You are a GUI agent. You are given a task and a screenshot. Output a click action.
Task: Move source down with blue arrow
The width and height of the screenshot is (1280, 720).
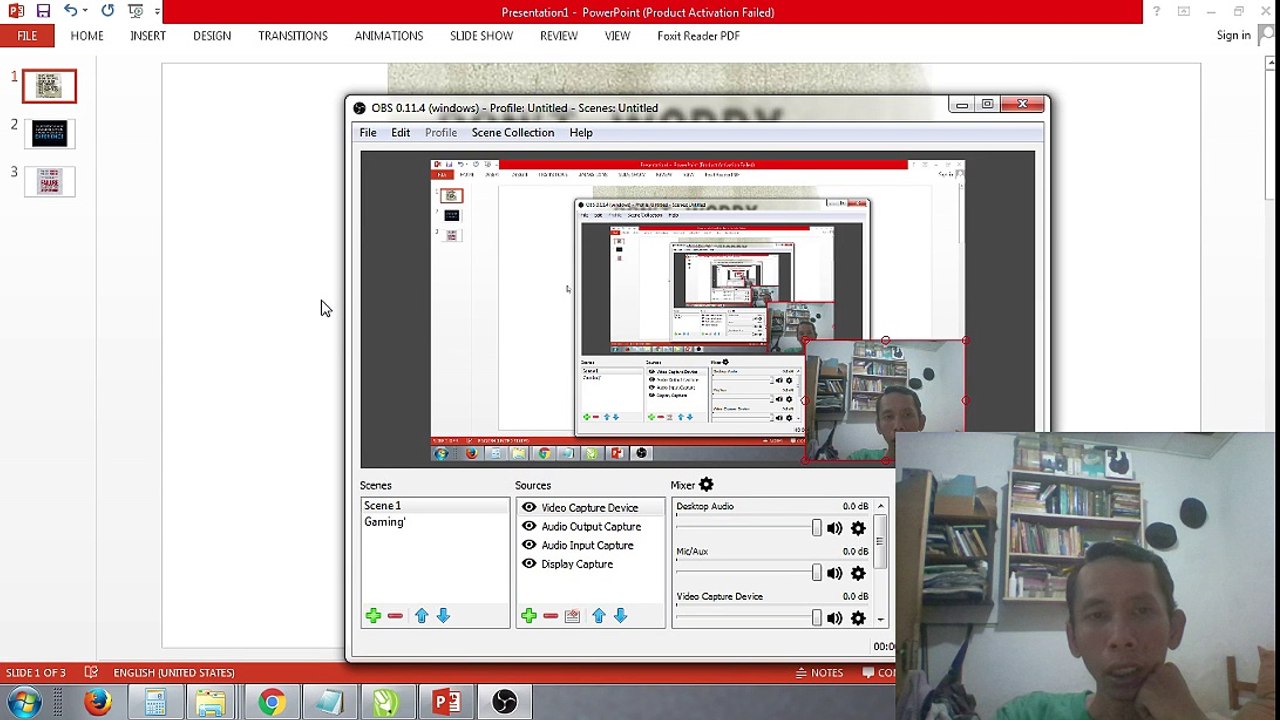point(620,616)
